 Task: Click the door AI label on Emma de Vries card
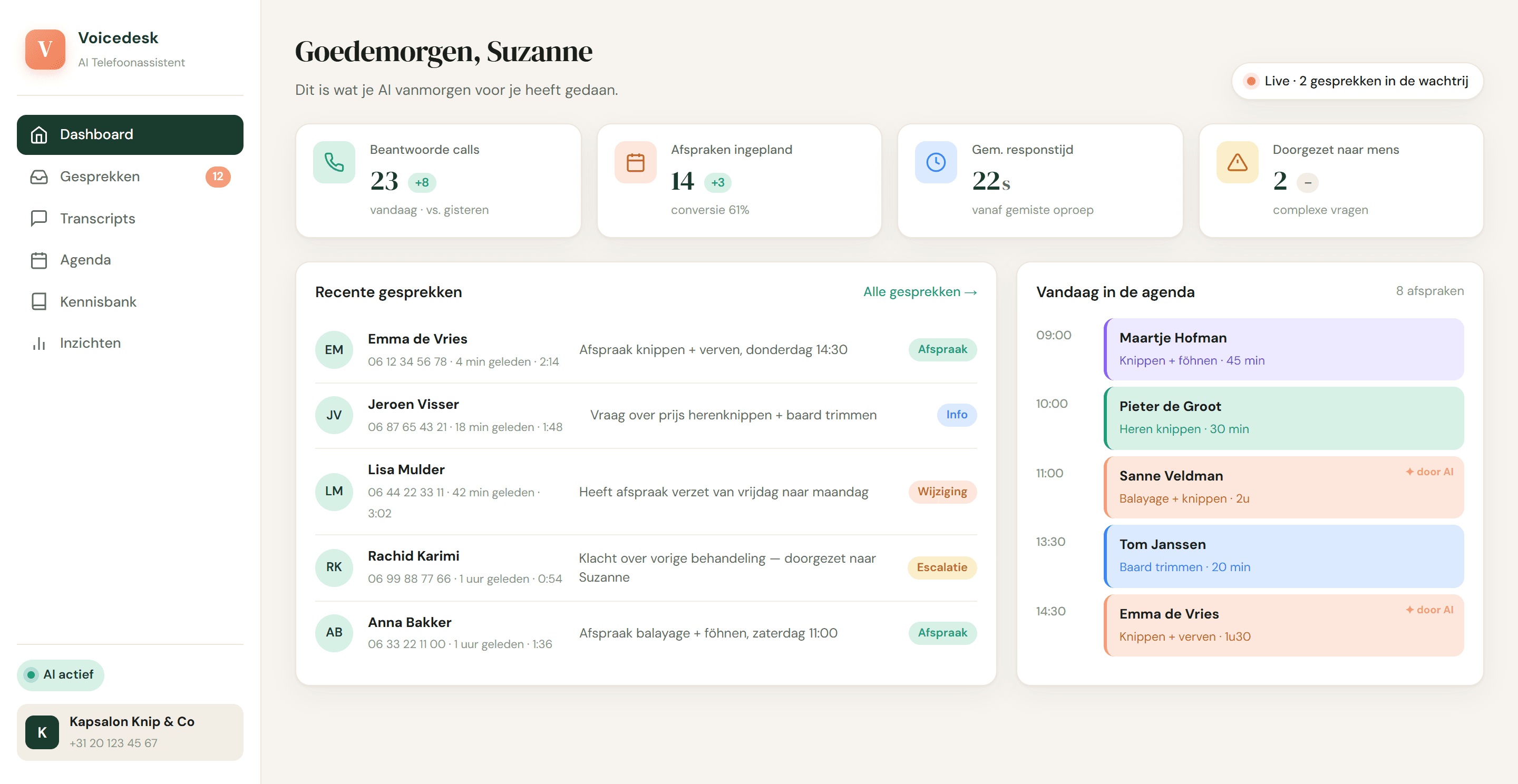click(x=1429, y=610)
